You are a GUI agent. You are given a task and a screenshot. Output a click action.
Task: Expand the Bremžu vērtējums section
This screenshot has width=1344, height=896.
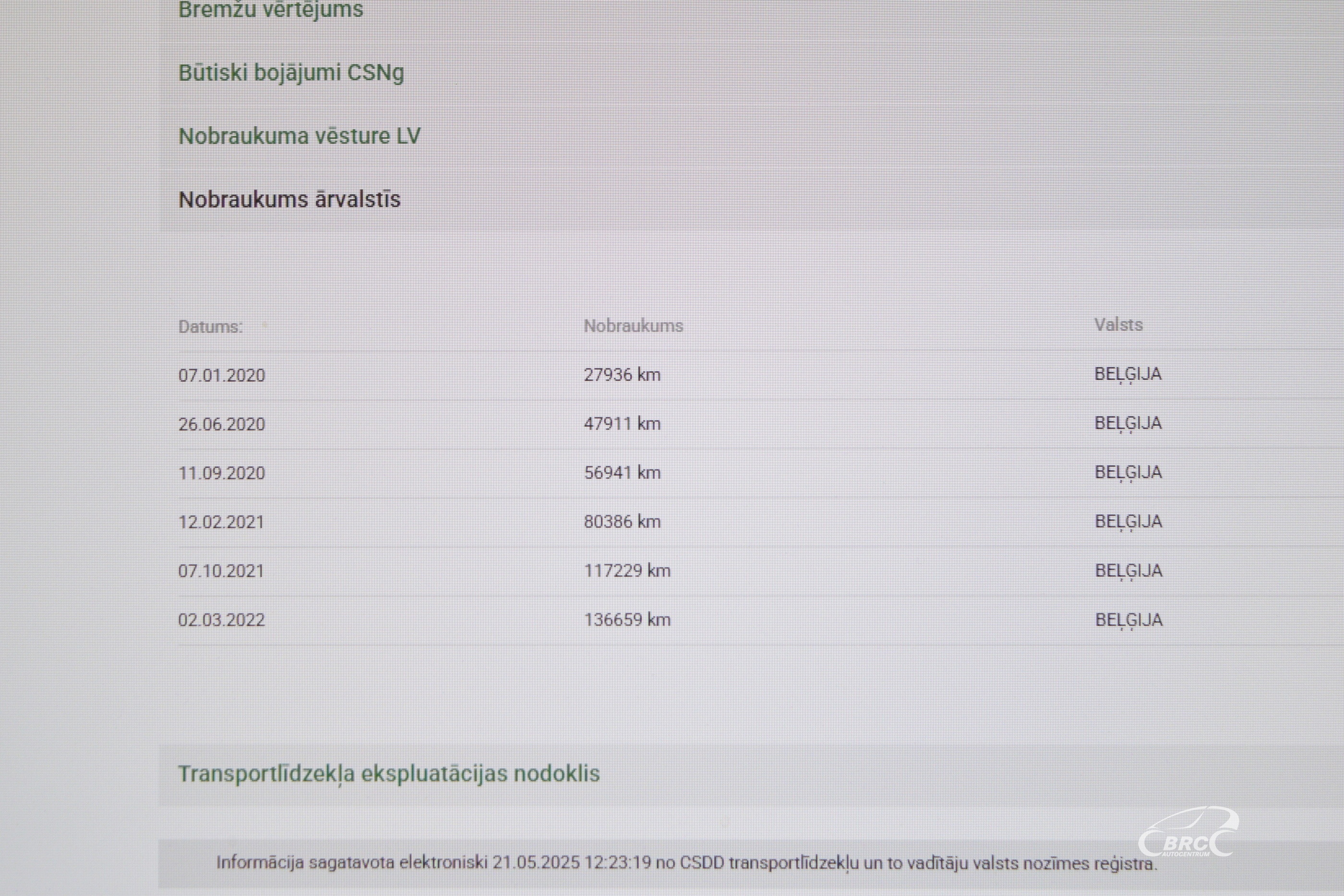[x=270, y=10]
